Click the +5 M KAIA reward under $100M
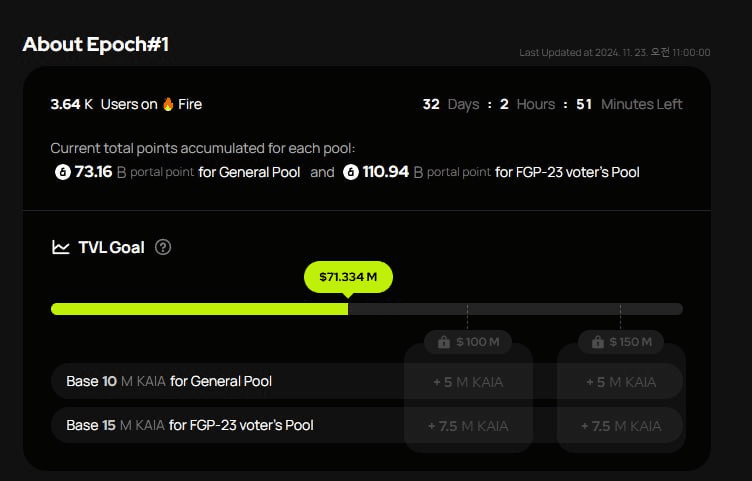 tap(468, 382)
